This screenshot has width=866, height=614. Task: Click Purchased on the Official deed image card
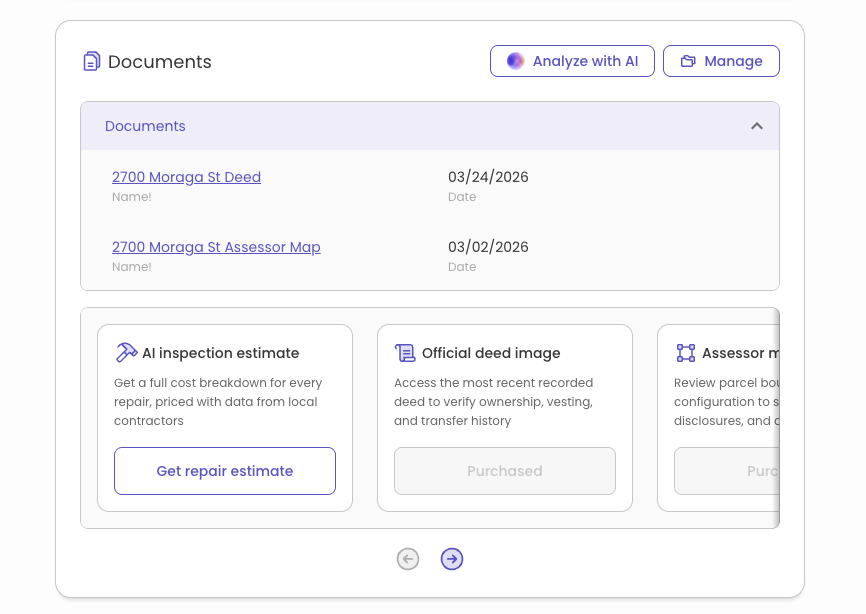pos(505,470)
